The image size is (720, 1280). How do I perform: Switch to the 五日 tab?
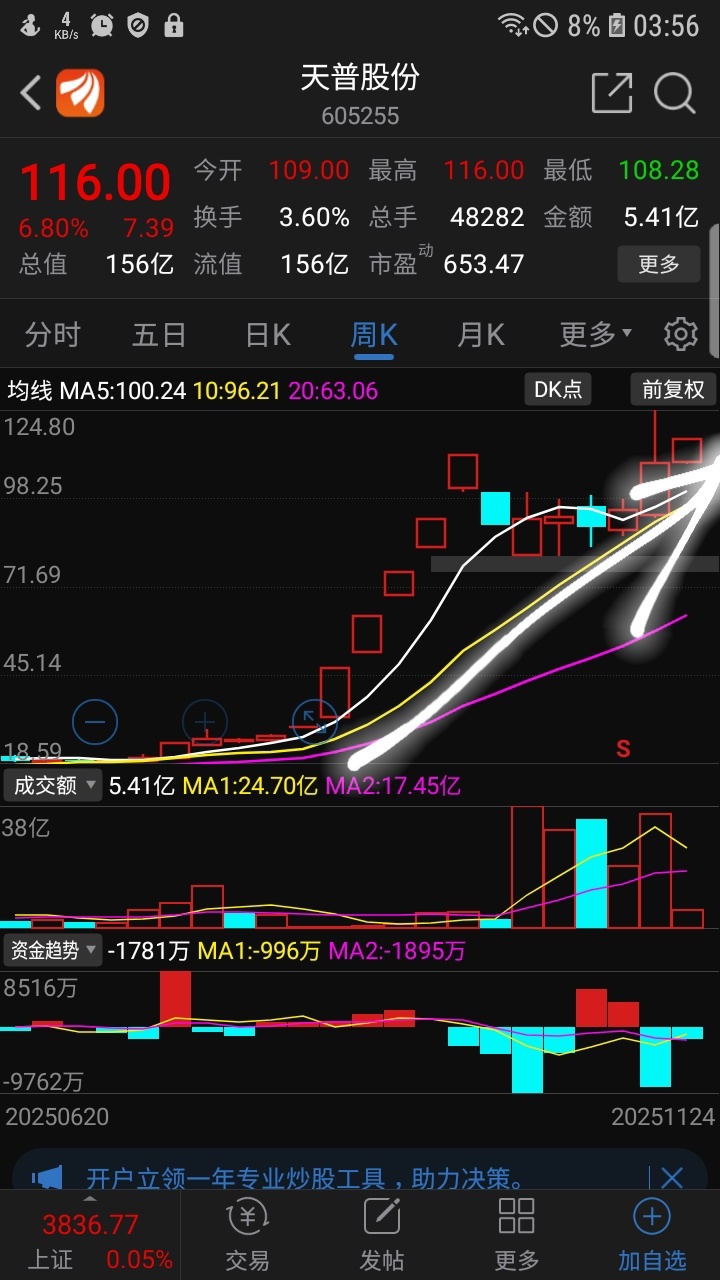tap(160, 335)
